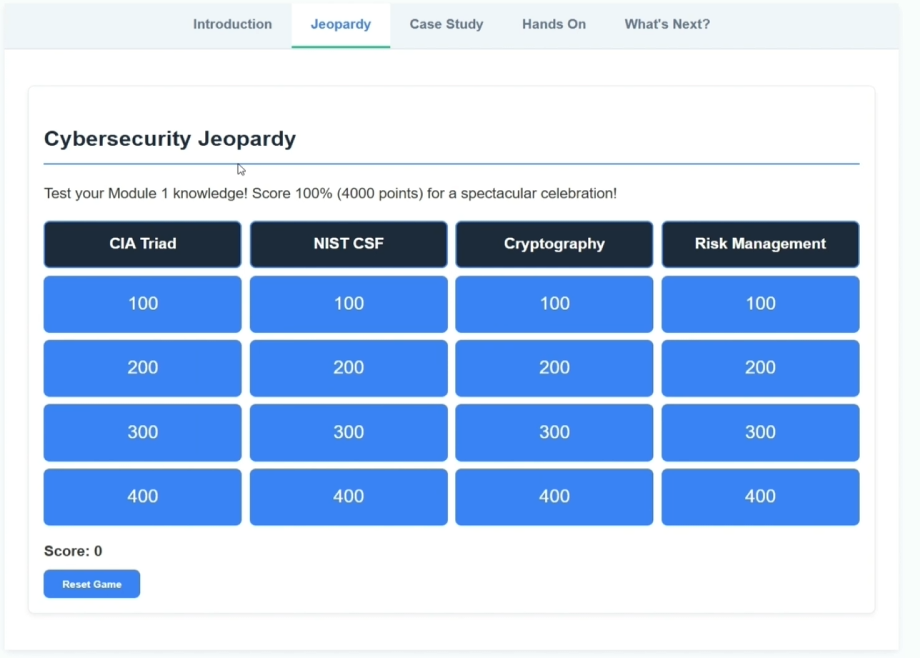Pick the Cryptography 400 point tile
This screenshot has height=658, width=920.
click(554, 496)
